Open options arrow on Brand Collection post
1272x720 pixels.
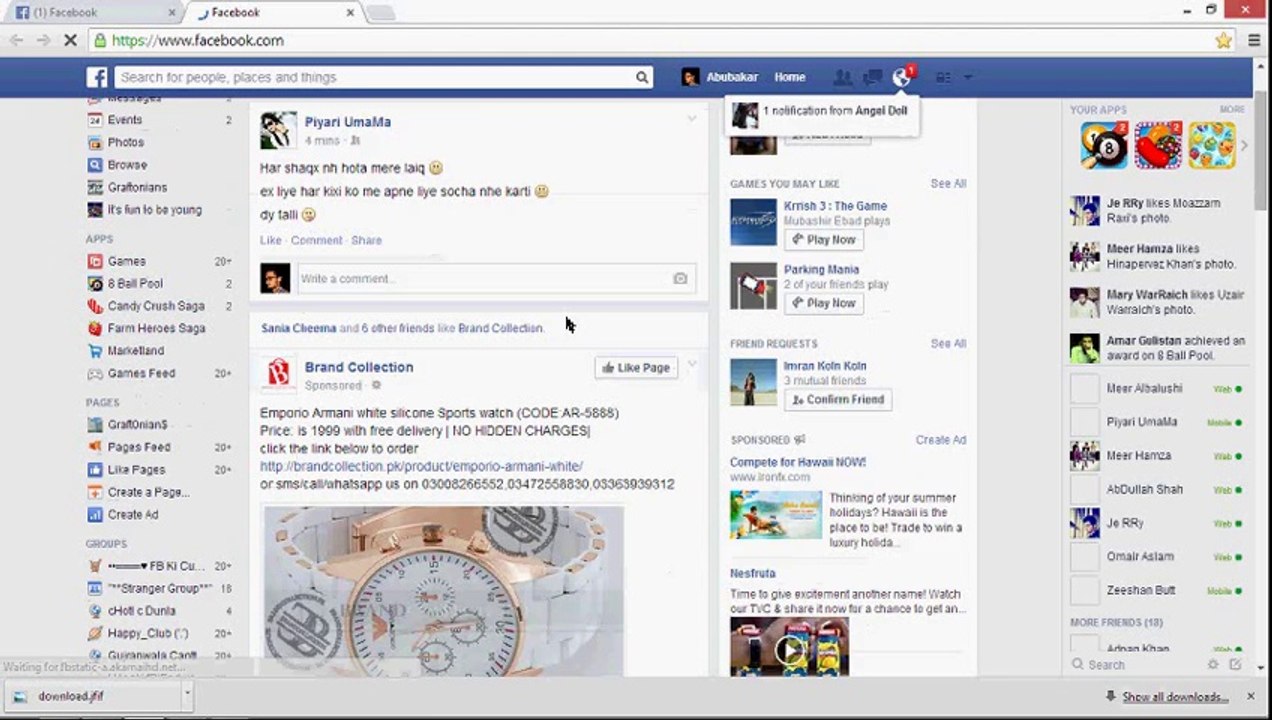coord(691,364)
